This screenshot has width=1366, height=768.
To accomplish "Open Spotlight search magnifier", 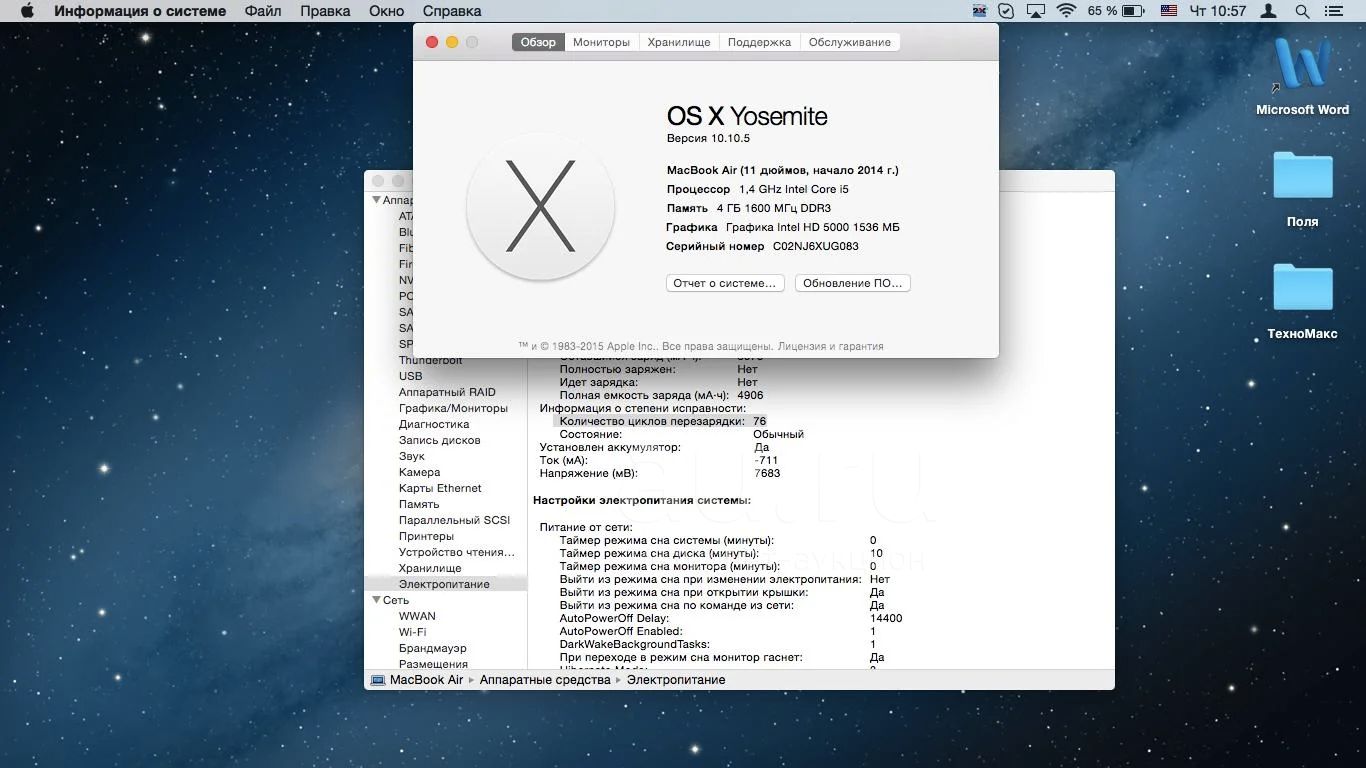I will pos(1302,11).
